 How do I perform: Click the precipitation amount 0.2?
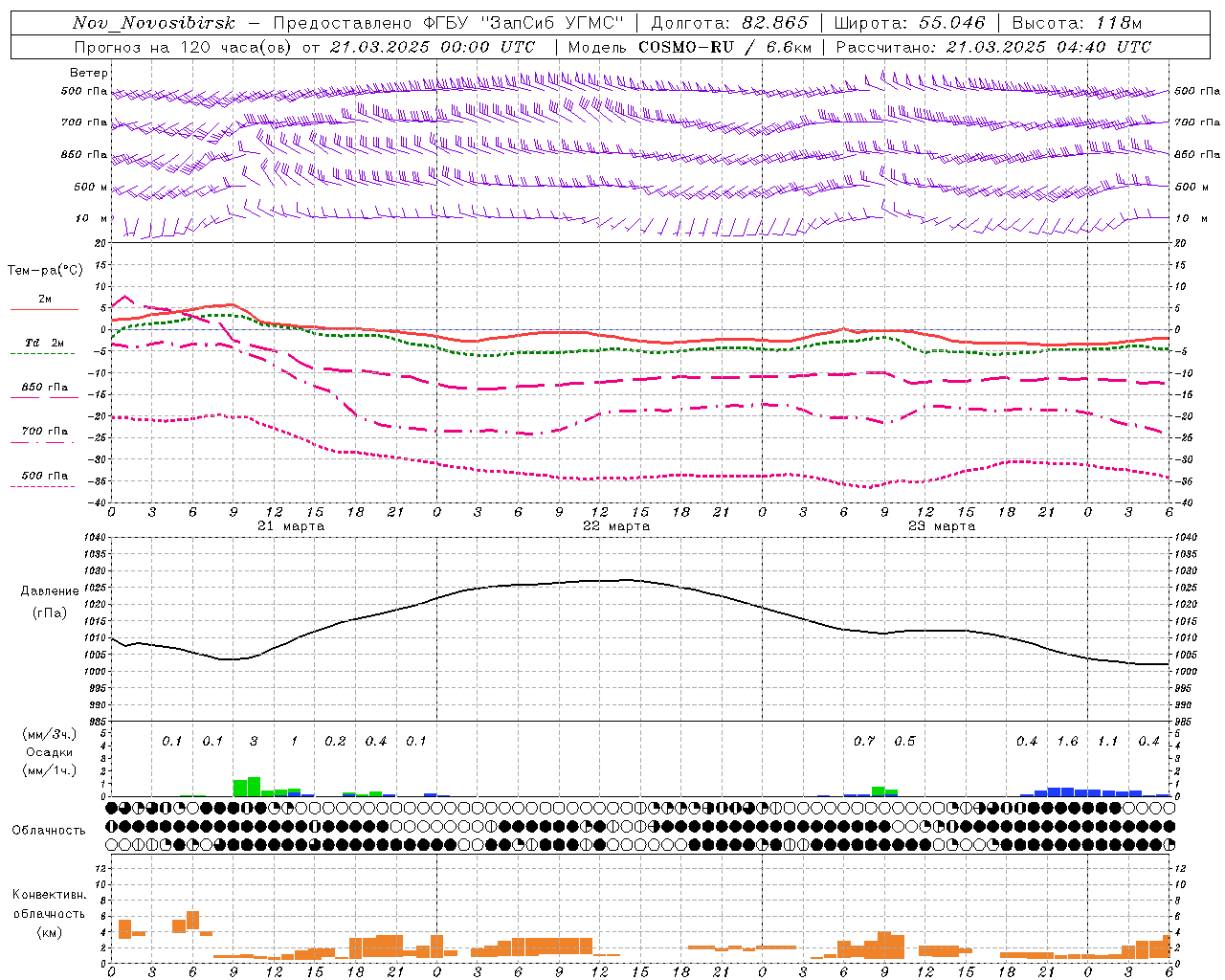click(x=335, y=741)
